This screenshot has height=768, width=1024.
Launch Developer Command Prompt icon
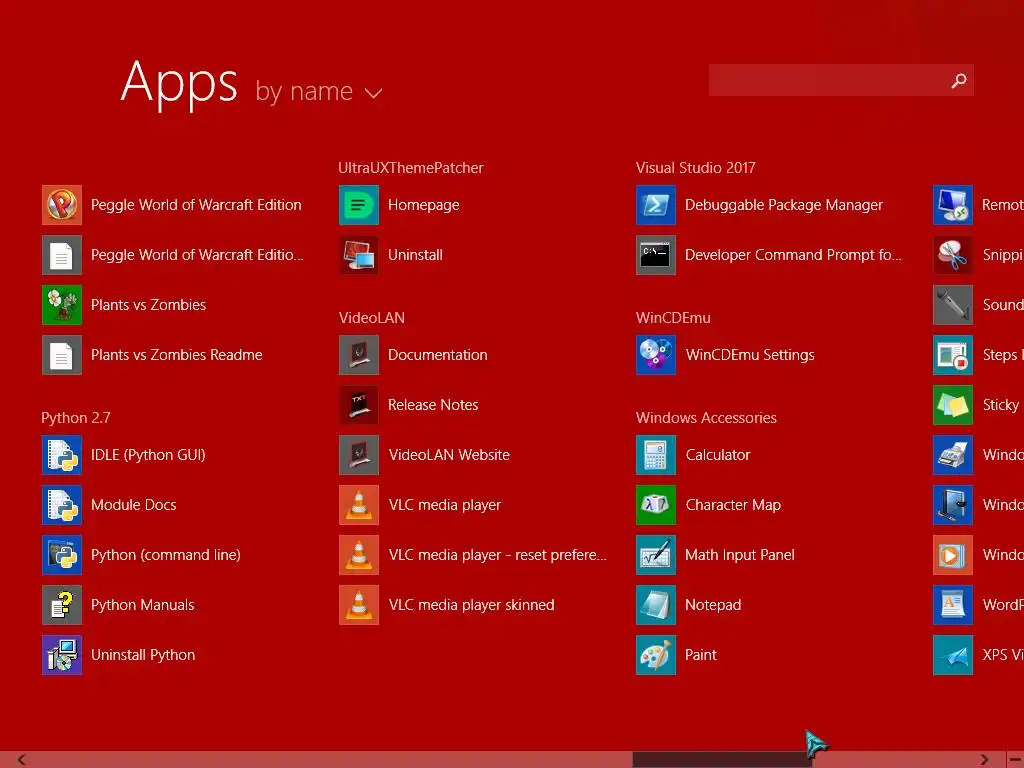(656, 255)
